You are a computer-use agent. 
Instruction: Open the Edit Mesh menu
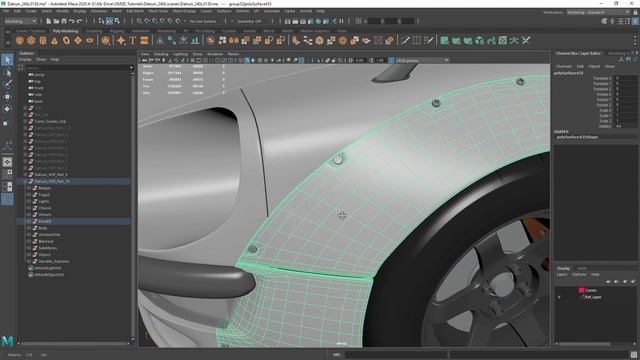[135, 11]
